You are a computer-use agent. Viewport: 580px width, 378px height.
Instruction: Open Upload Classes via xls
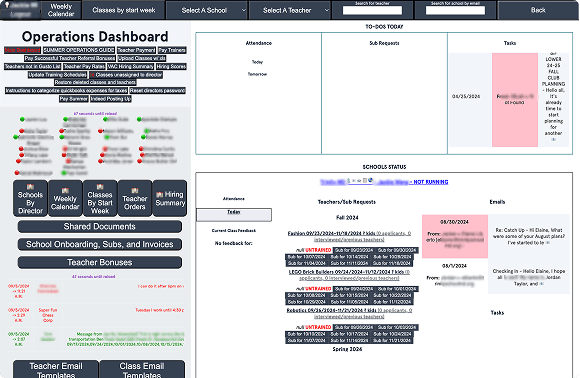pyautogui.click(x=142, y=58)
